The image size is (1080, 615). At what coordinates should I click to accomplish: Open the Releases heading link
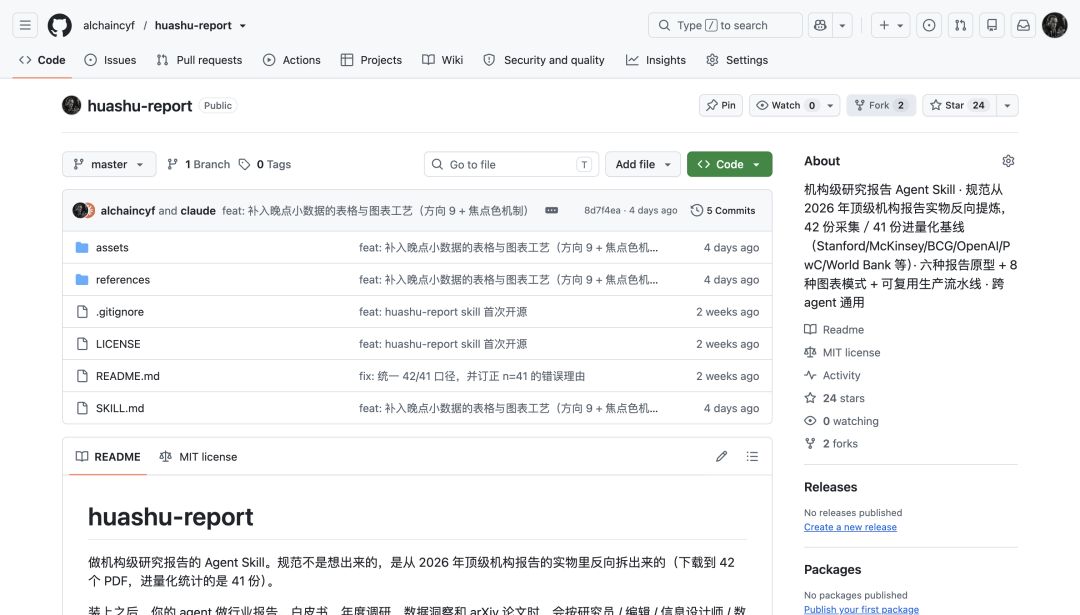tap(831, 487)
